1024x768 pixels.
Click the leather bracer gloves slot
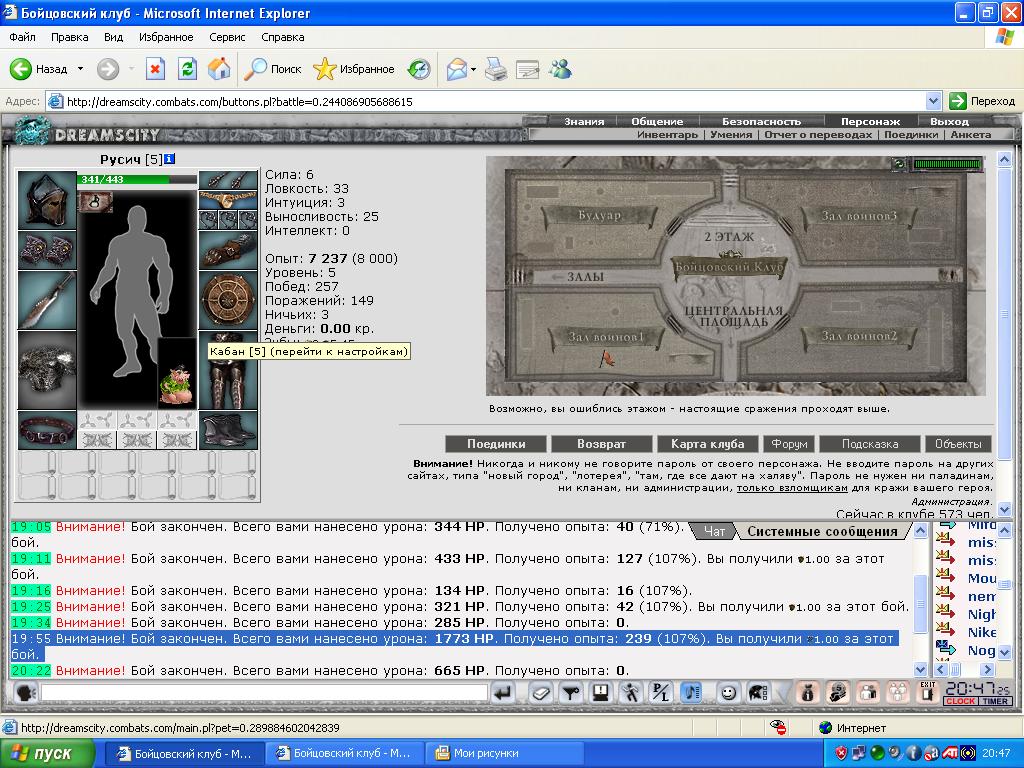click(228, 249)
